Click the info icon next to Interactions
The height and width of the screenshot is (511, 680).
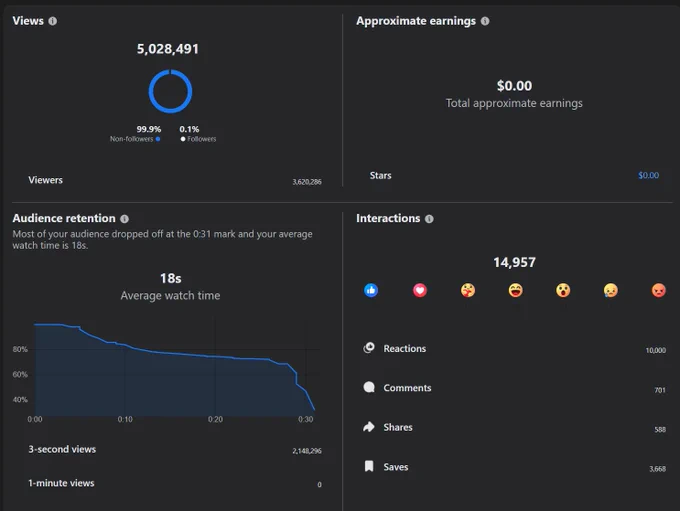pos(429,219)
